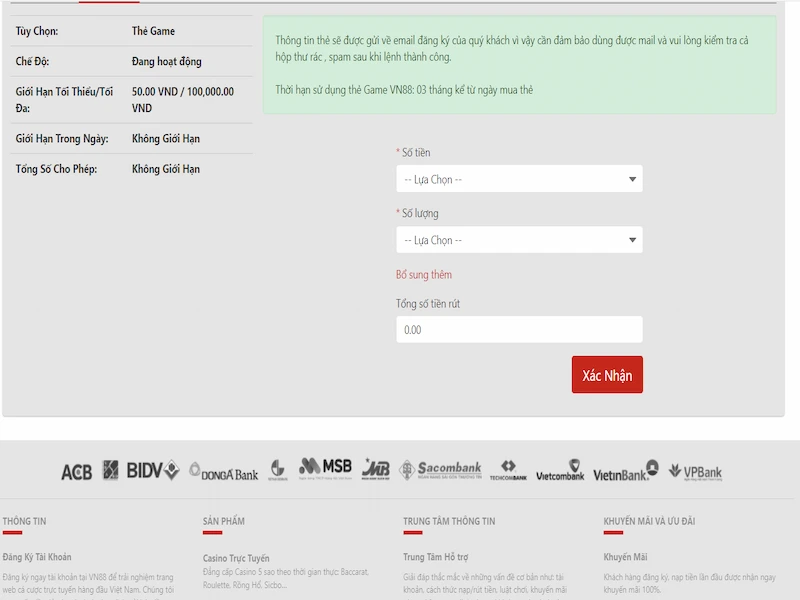This screenshot has height=600, width=800.
Task: Open the Khuyến Mãi footer link
Action: 625,557
